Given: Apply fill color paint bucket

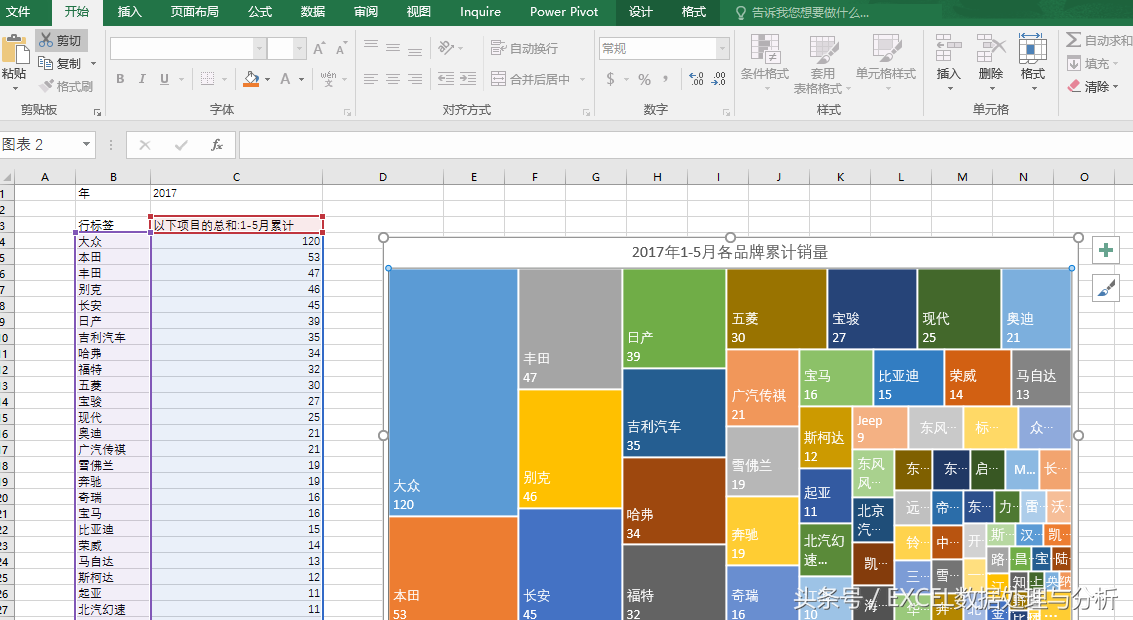Looking at the screenshot, I should [x=251, y=79].
